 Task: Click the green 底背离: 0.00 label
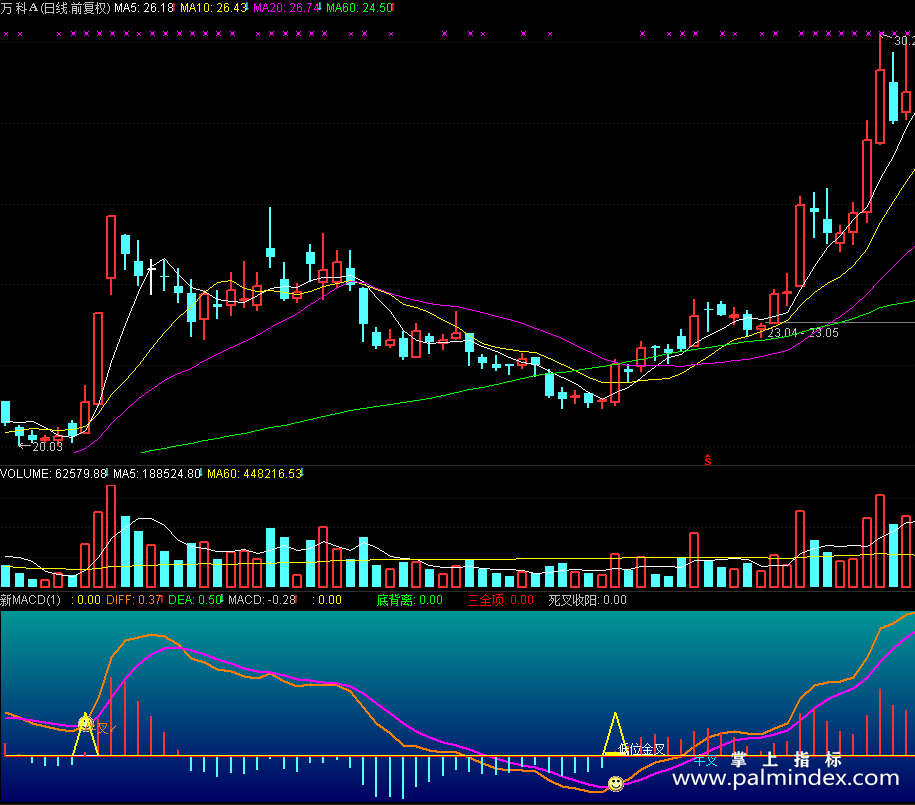pos(409,600)
